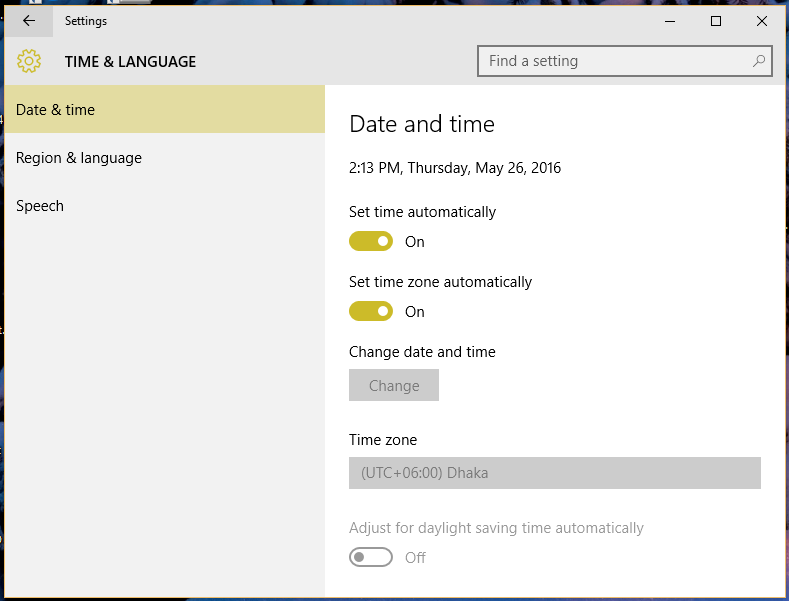Click the 'Time zone' label

tap(383, 440)
